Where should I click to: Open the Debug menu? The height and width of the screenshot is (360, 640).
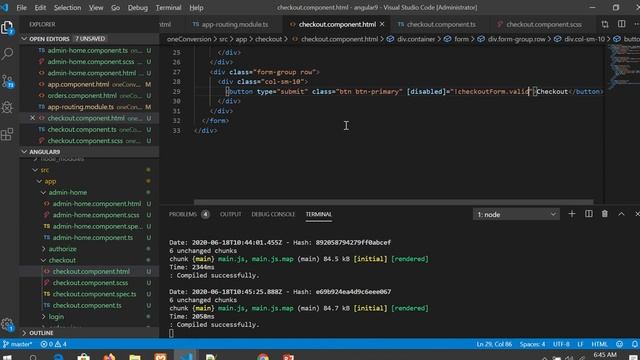point(138,8)
